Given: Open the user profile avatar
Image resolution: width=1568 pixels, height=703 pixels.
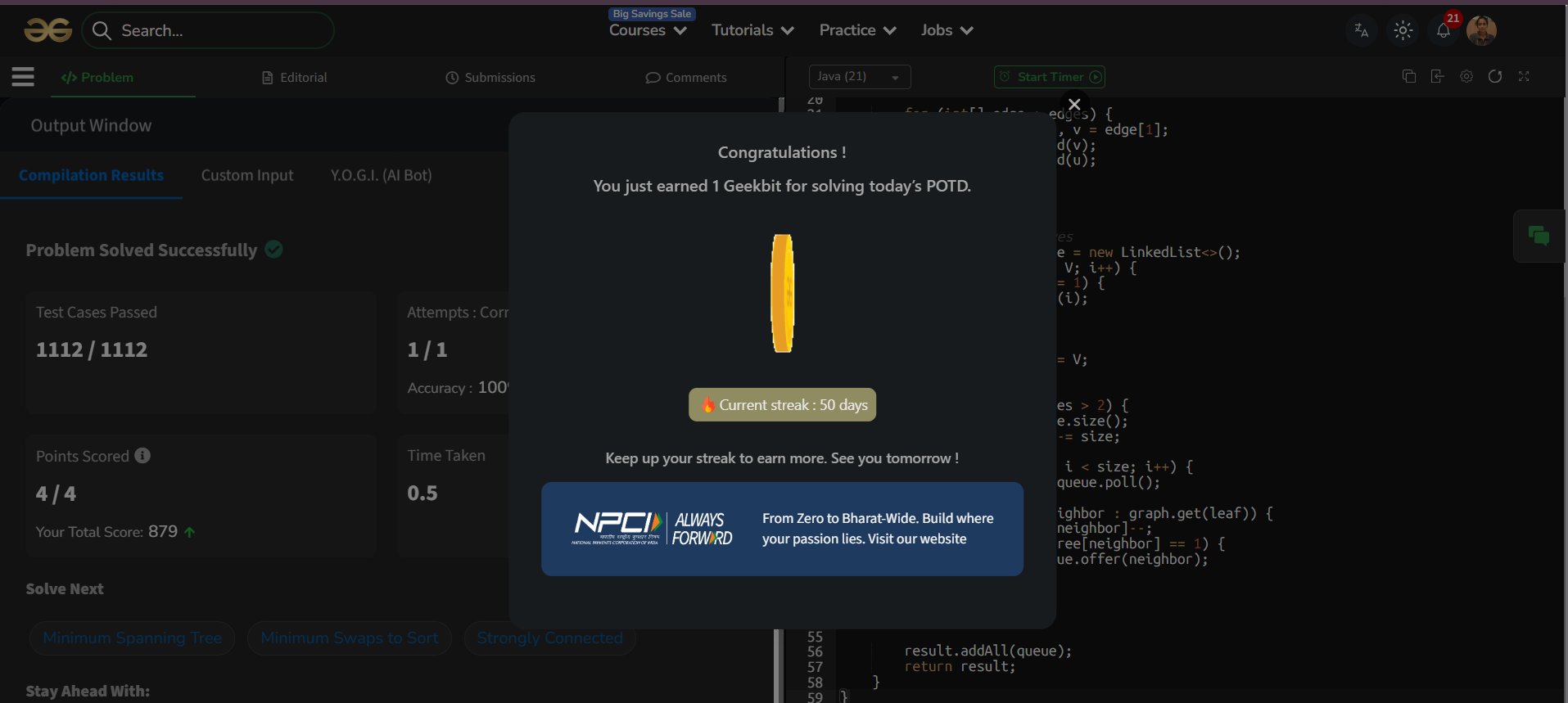Looking at the screenshot, I should click(1481, 30).
